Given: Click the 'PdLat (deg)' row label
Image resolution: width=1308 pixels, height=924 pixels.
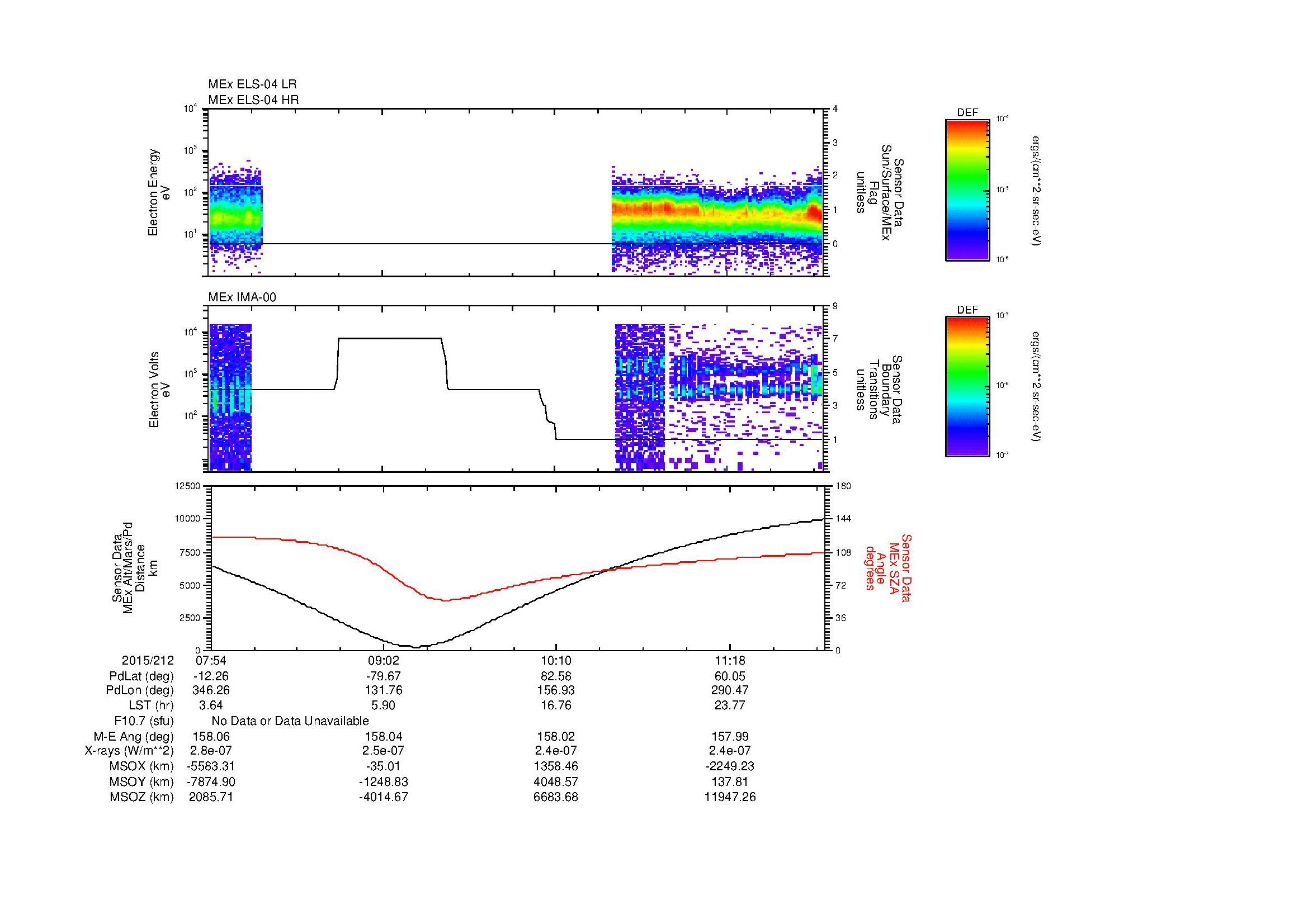Looking at the screenshot, I should (141, 676).
